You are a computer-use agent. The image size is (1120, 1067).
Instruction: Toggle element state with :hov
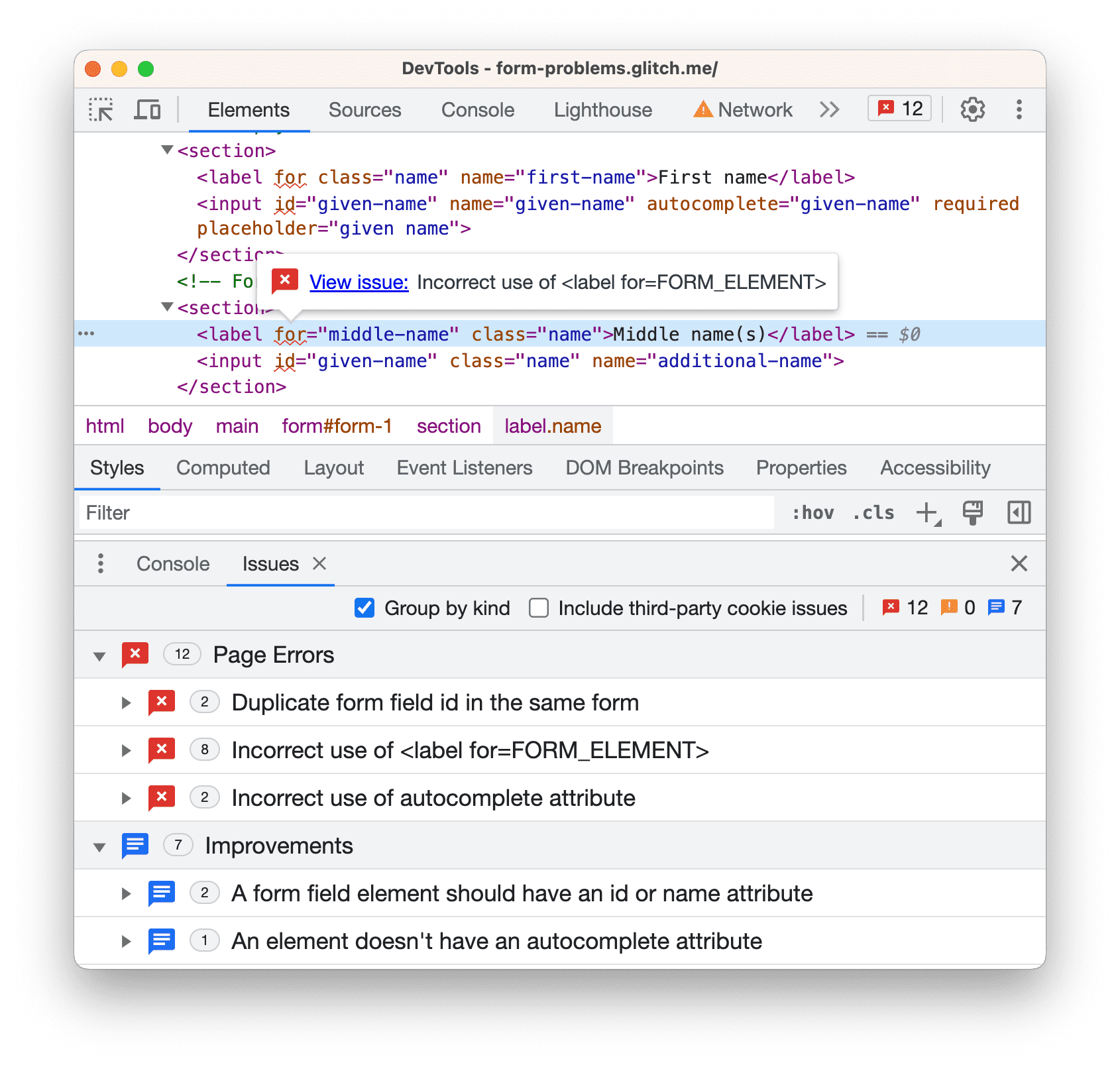coord(812,512)
